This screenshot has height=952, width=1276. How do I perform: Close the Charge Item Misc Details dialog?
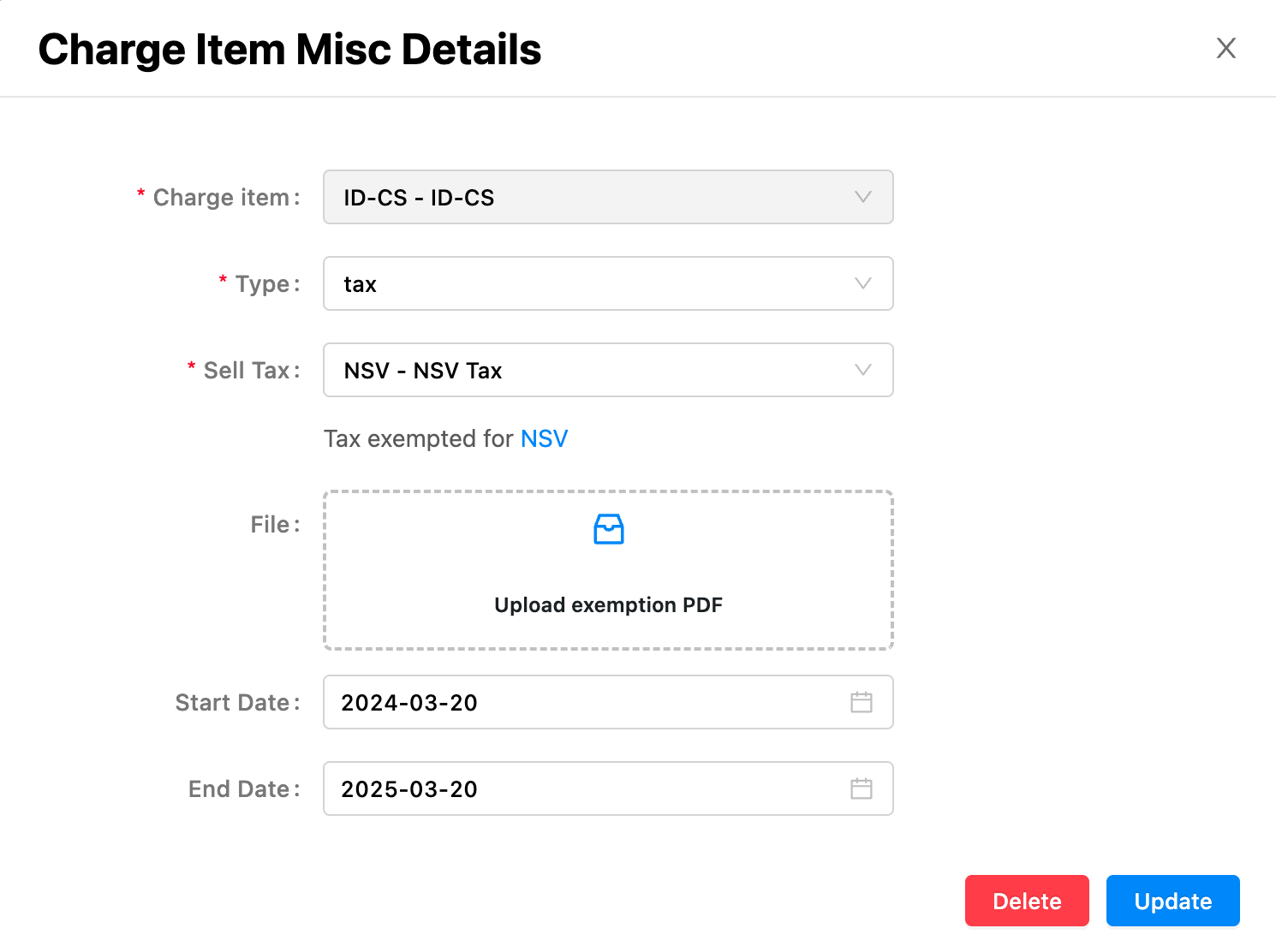(x=1225, y=48)
